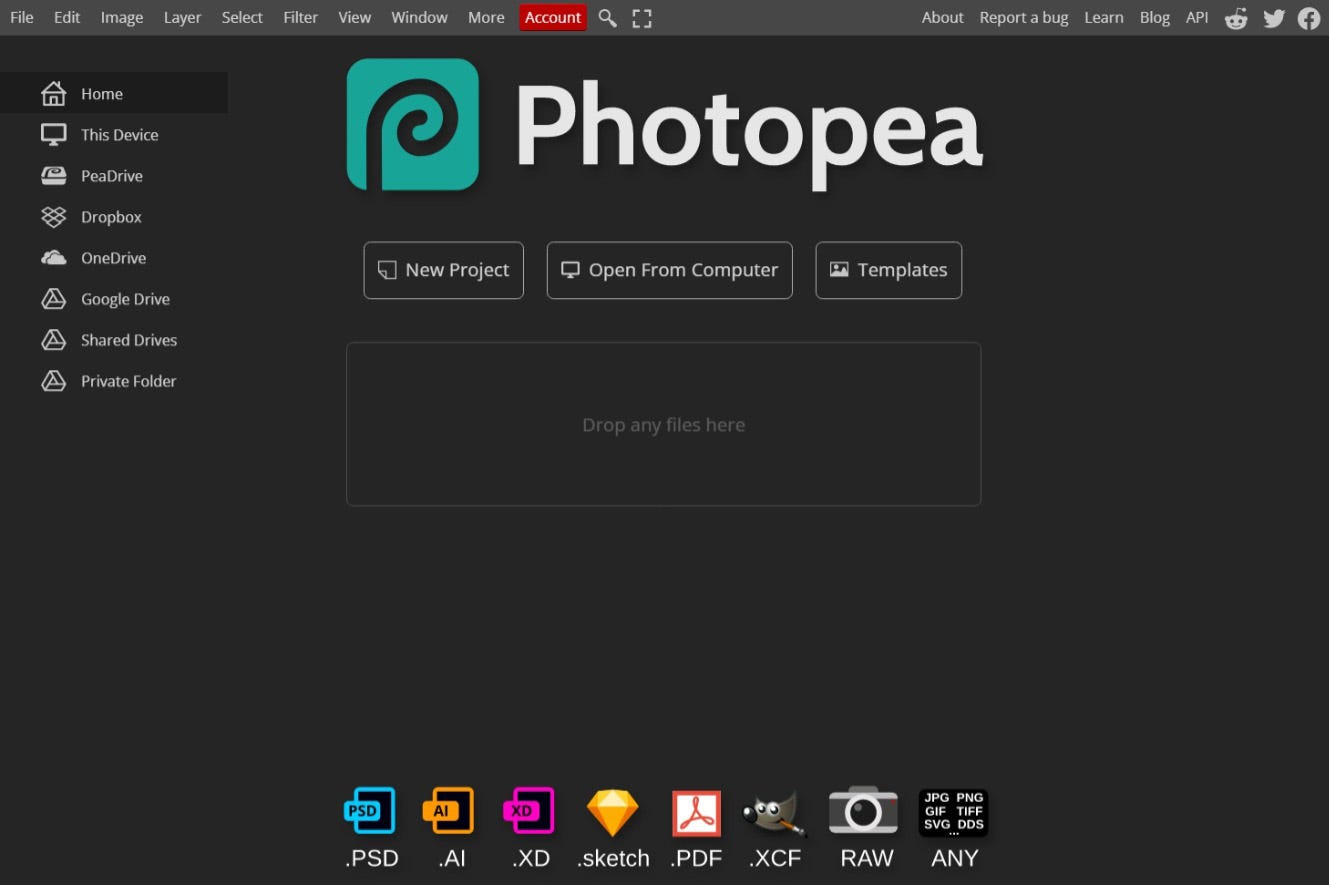Open the Twitter icon link

(x=1274, y=18)
